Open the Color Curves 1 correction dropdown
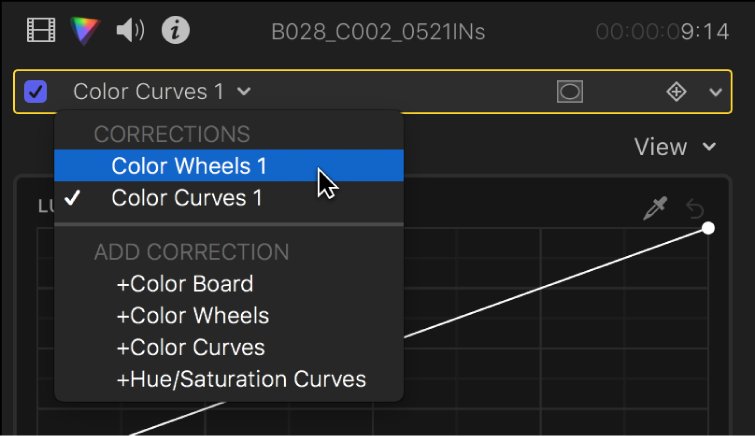The width and height of the screenshot is (755, 436). pos(162,92)
